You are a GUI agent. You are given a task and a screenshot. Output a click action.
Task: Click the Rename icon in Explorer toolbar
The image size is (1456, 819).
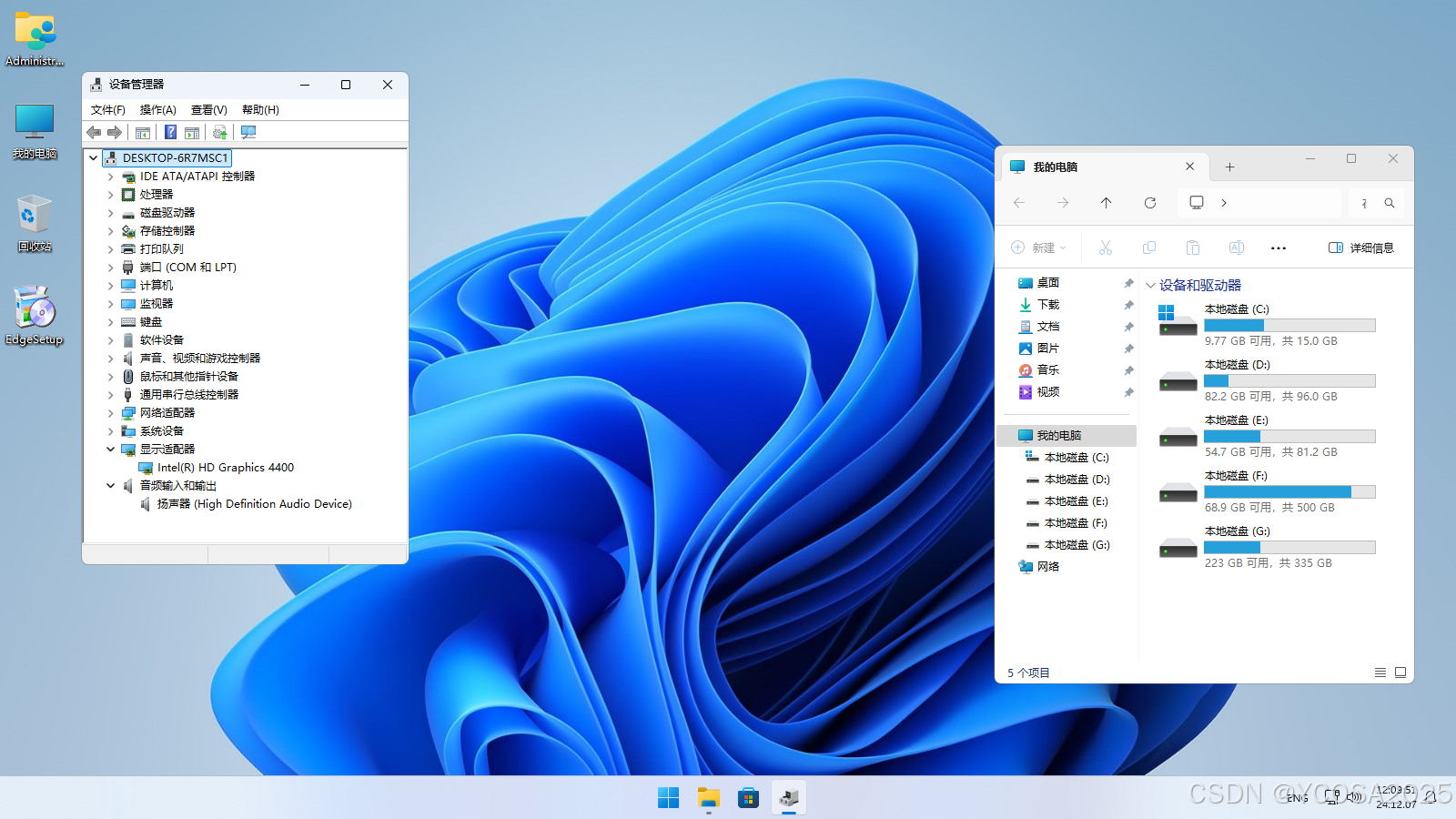1236,248
